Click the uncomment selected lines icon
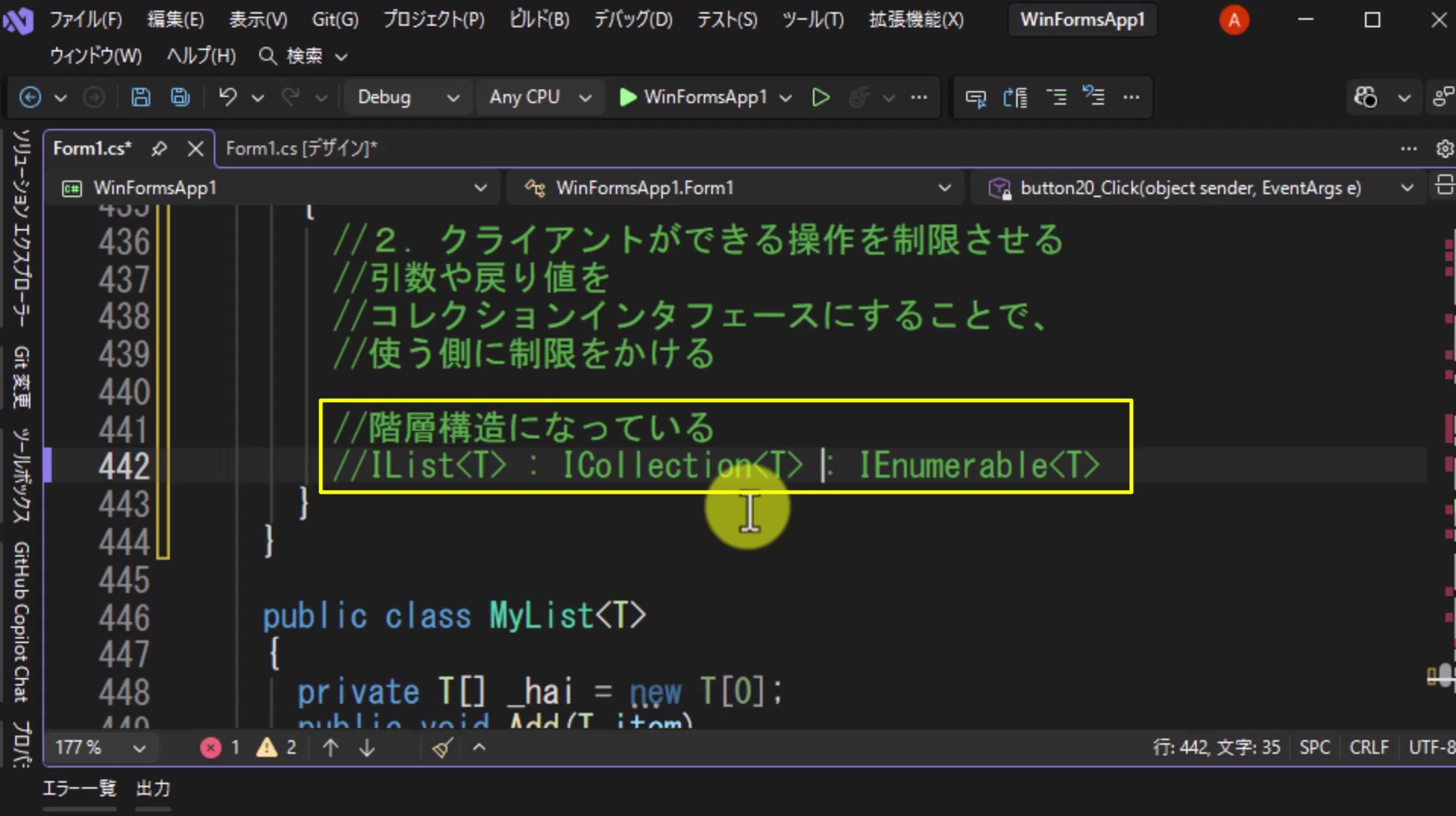The width and height of the screenshot is (1456, 816). click(x=1094, y=96)
